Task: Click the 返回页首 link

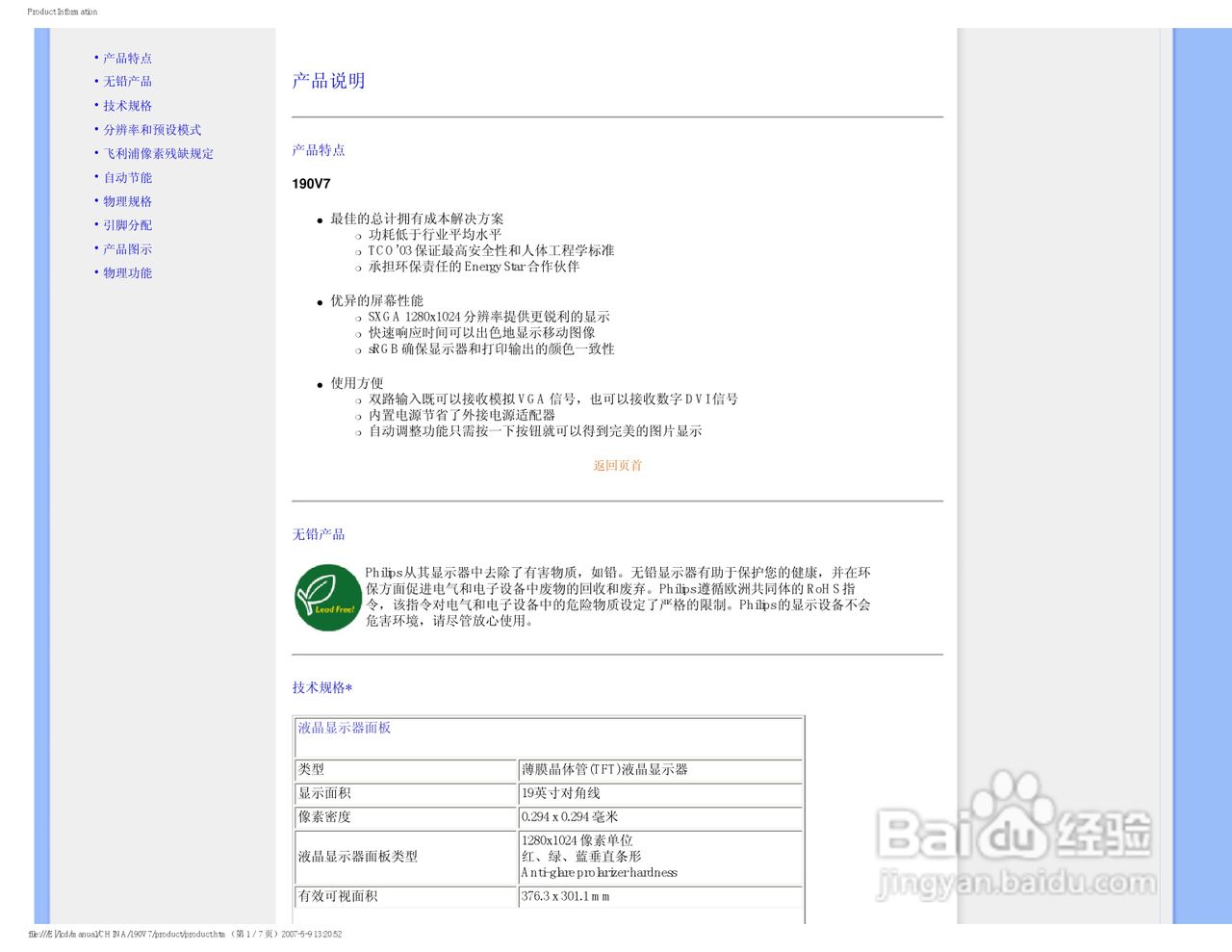Action: coord(617,466)
